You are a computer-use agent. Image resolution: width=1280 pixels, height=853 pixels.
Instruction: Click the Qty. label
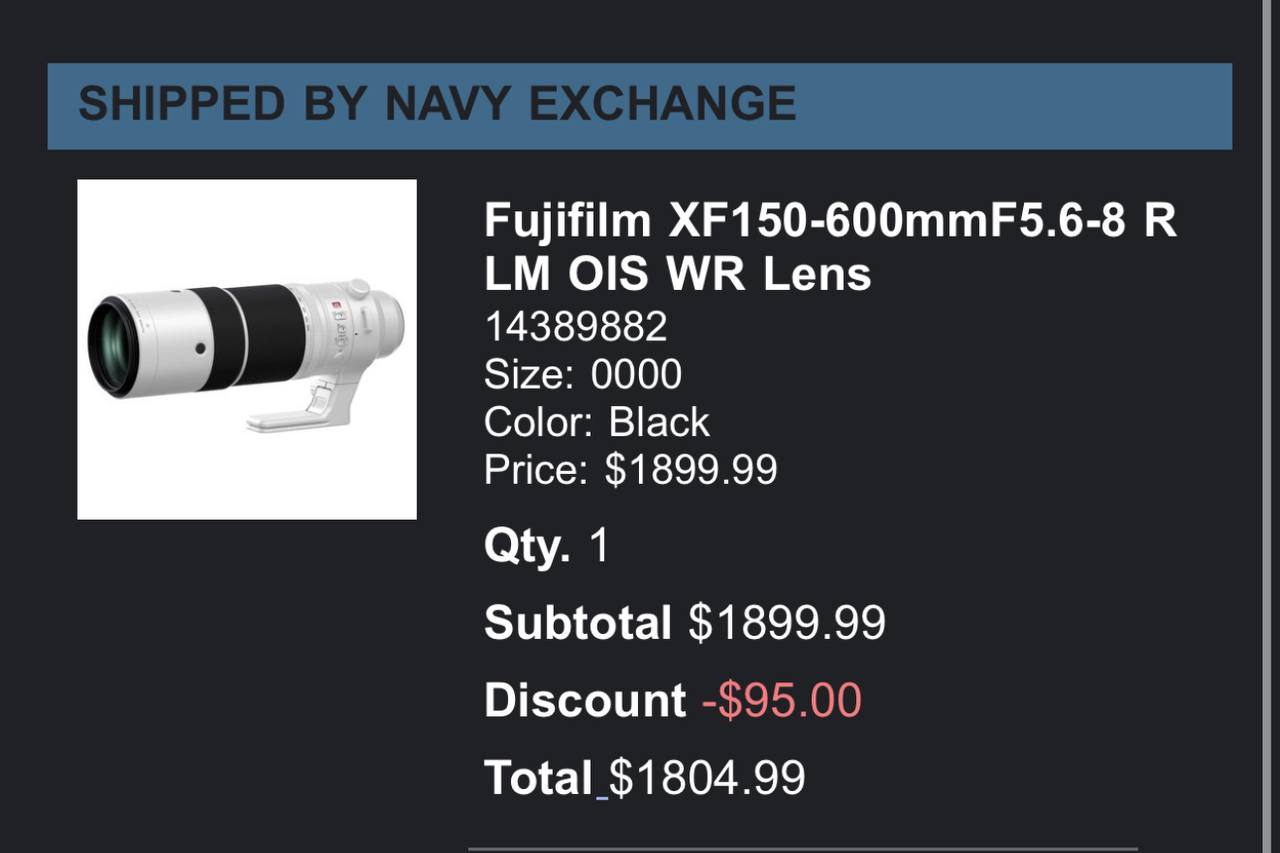(526, 546)
